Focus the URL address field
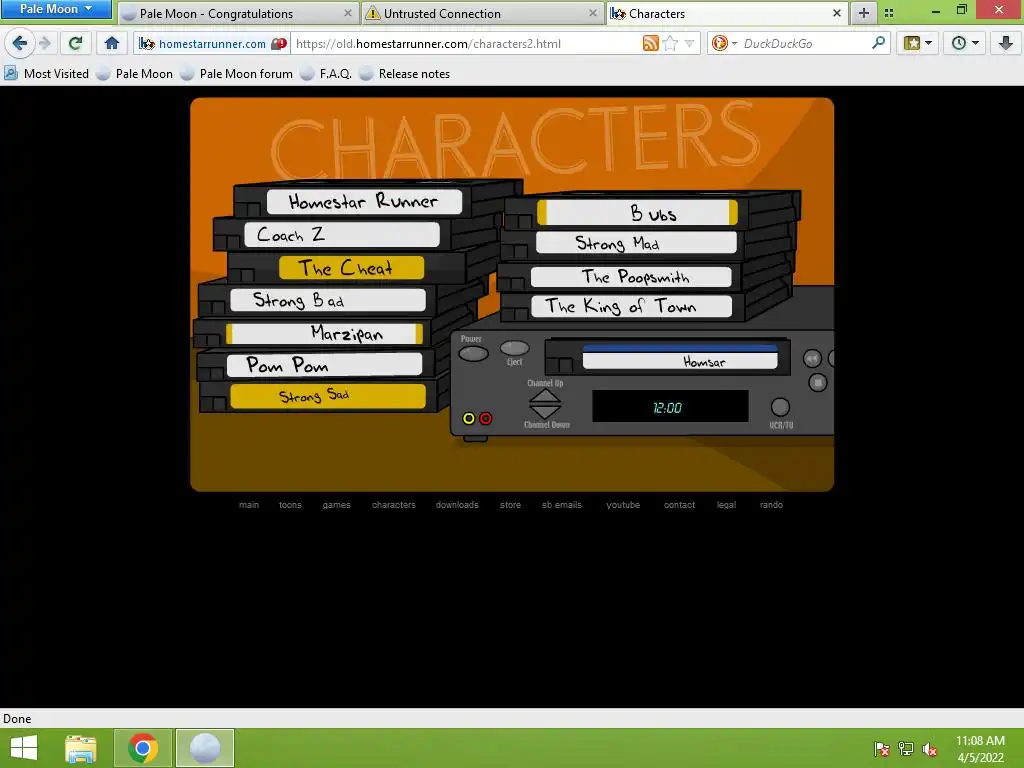Screen dimensions: 1024x768 tap(466, 44)
